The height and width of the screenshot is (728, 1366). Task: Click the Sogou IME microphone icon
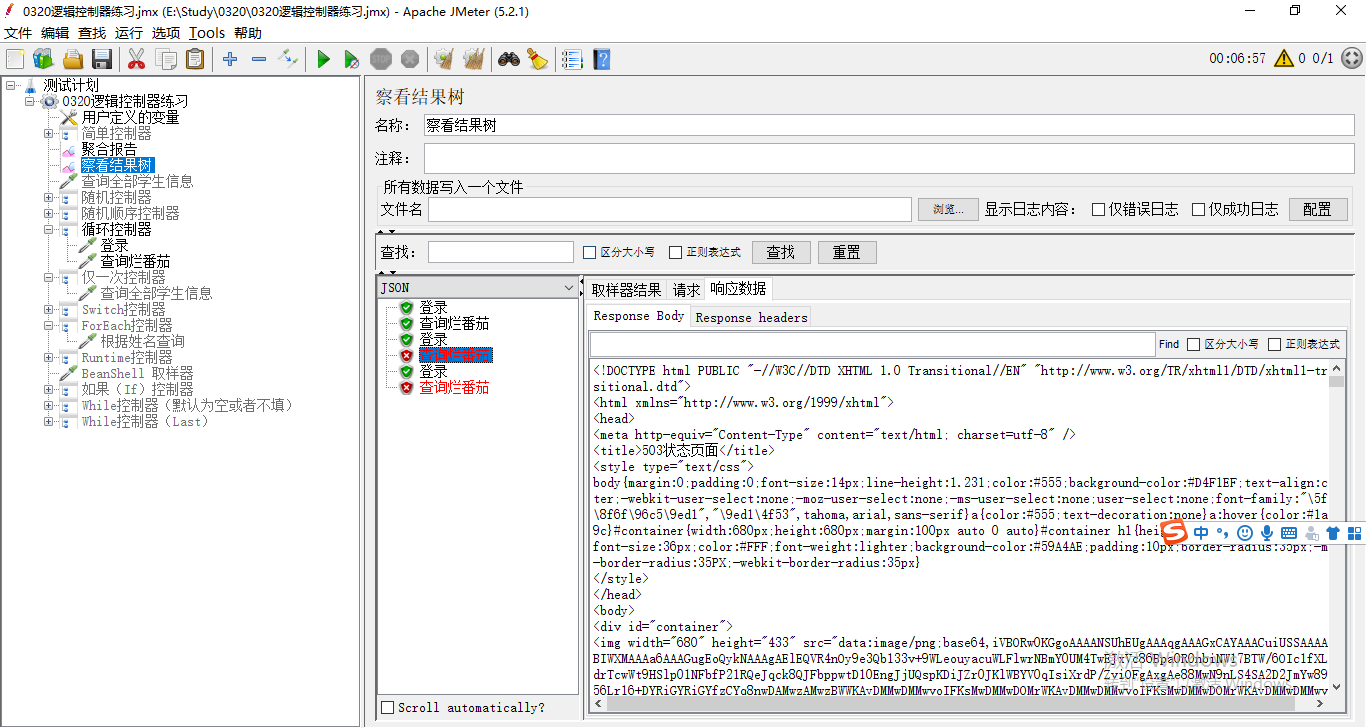coord(1266,534)
